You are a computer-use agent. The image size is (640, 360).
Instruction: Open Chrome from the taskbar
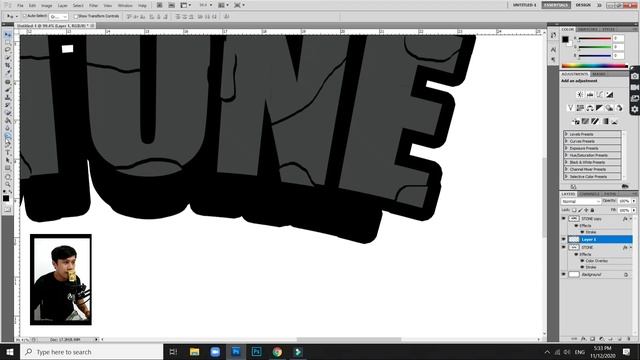point(277,352)
